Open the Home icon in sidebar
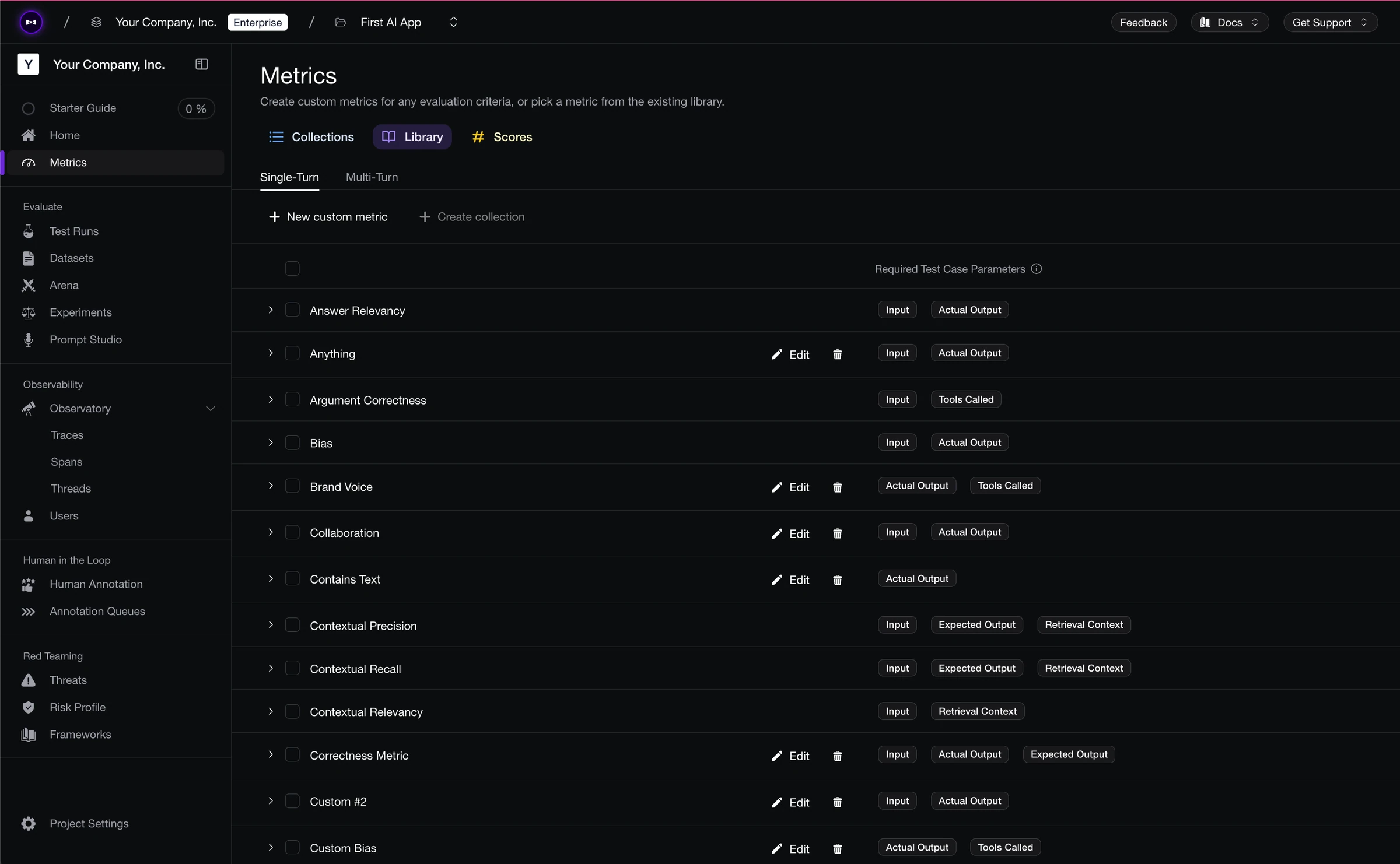This screenshot has height=864, width=1400. 28,135
